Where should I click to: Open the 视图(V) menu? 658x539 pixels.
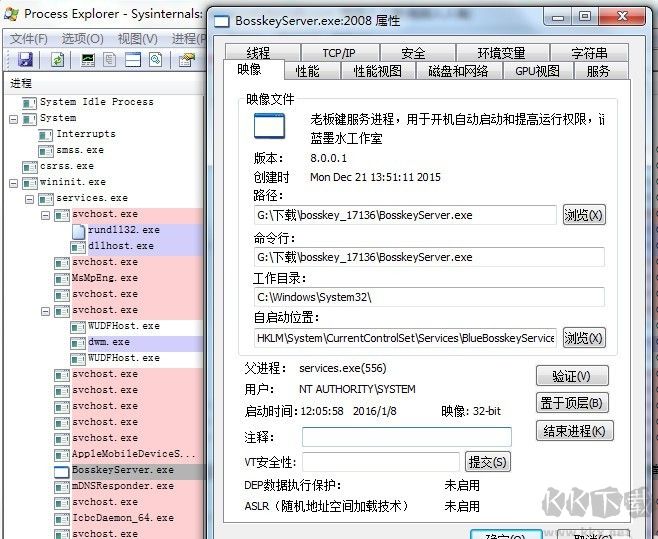[x=138, y=39]
